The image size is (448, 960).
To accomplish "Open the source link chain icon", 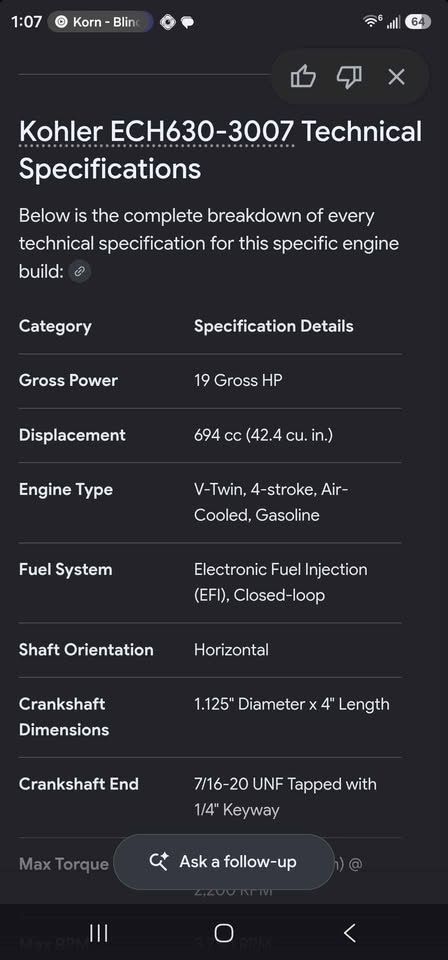I will coord(80,271).
